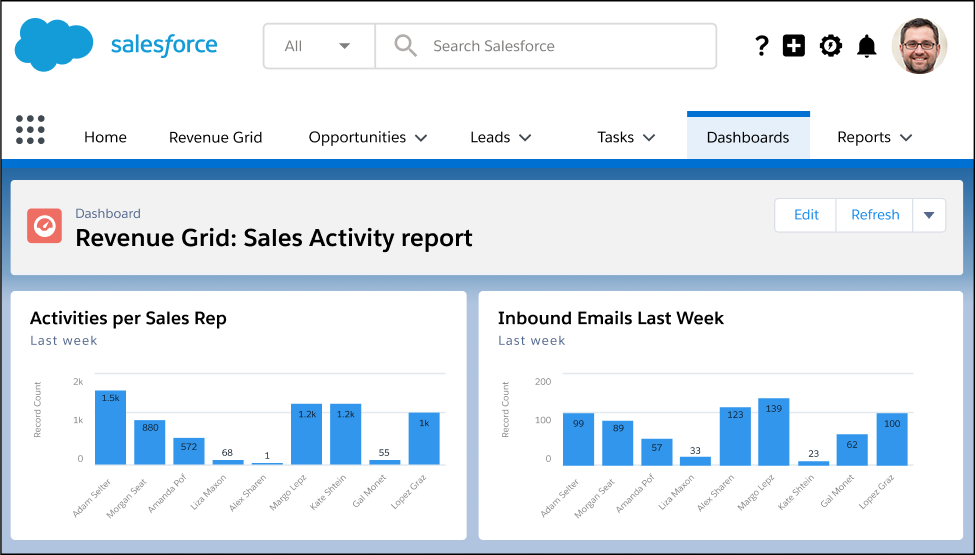Expand the Tasks tab chevron
This screenshot has width=976, height=555.
point(649,138)
